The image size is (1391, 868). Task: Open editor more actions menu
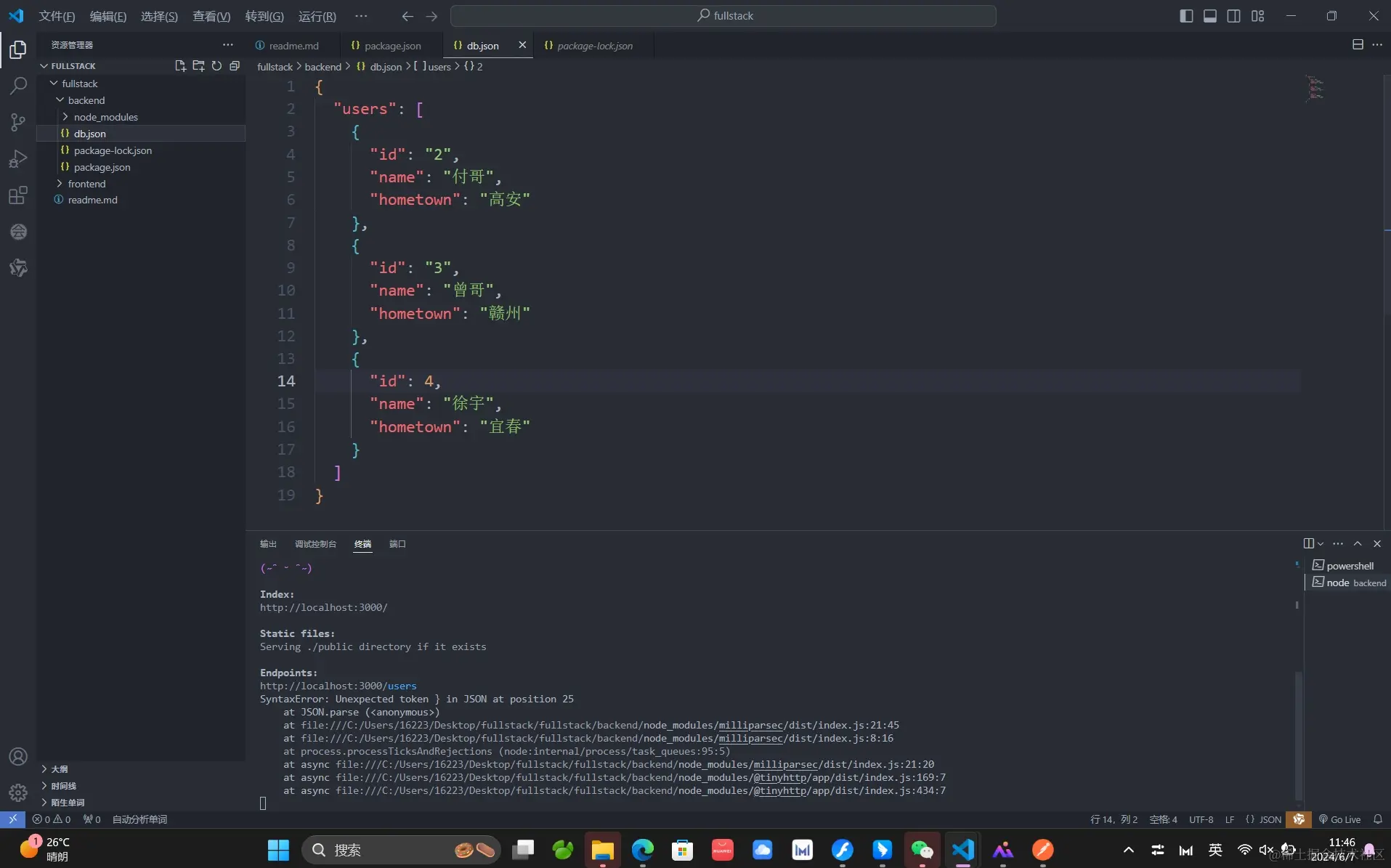(1377, 45)
